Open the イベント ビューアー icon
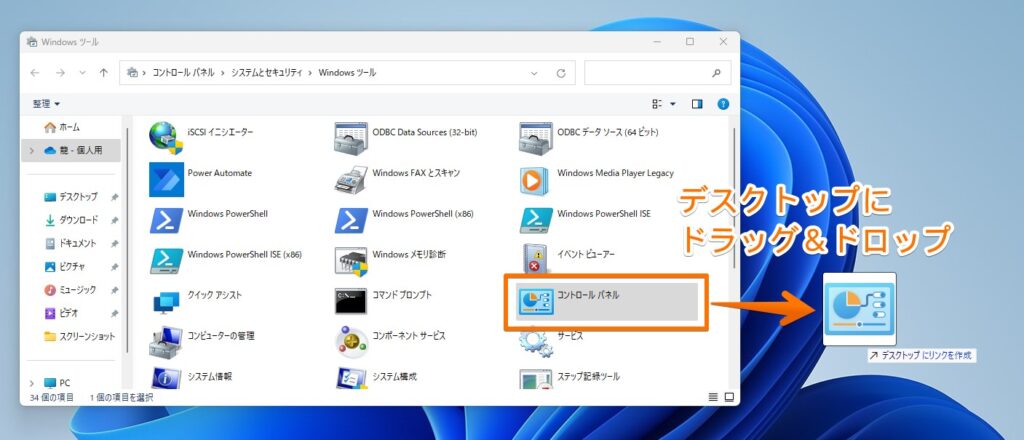 tap(536, 259)
